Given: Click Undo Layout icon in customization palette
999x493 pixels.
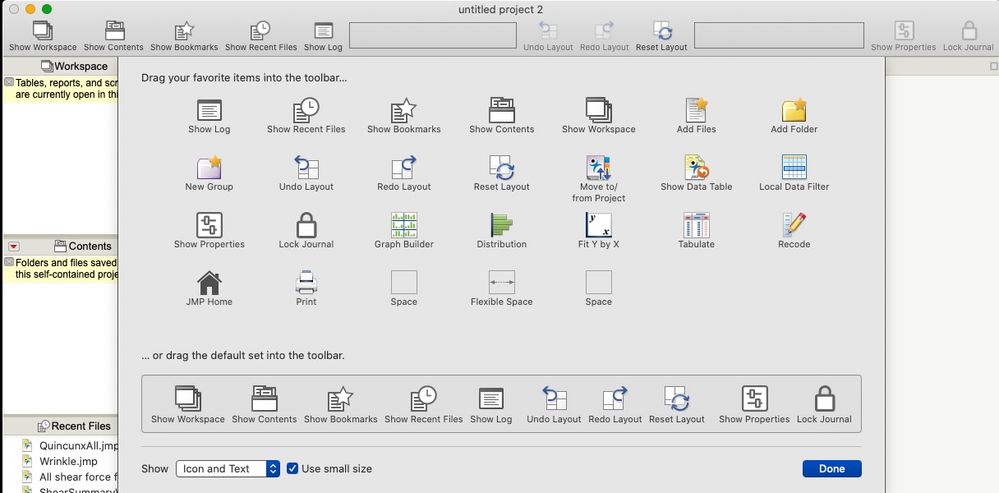Looking at the screenshot, I should click(x=306, y=168).
